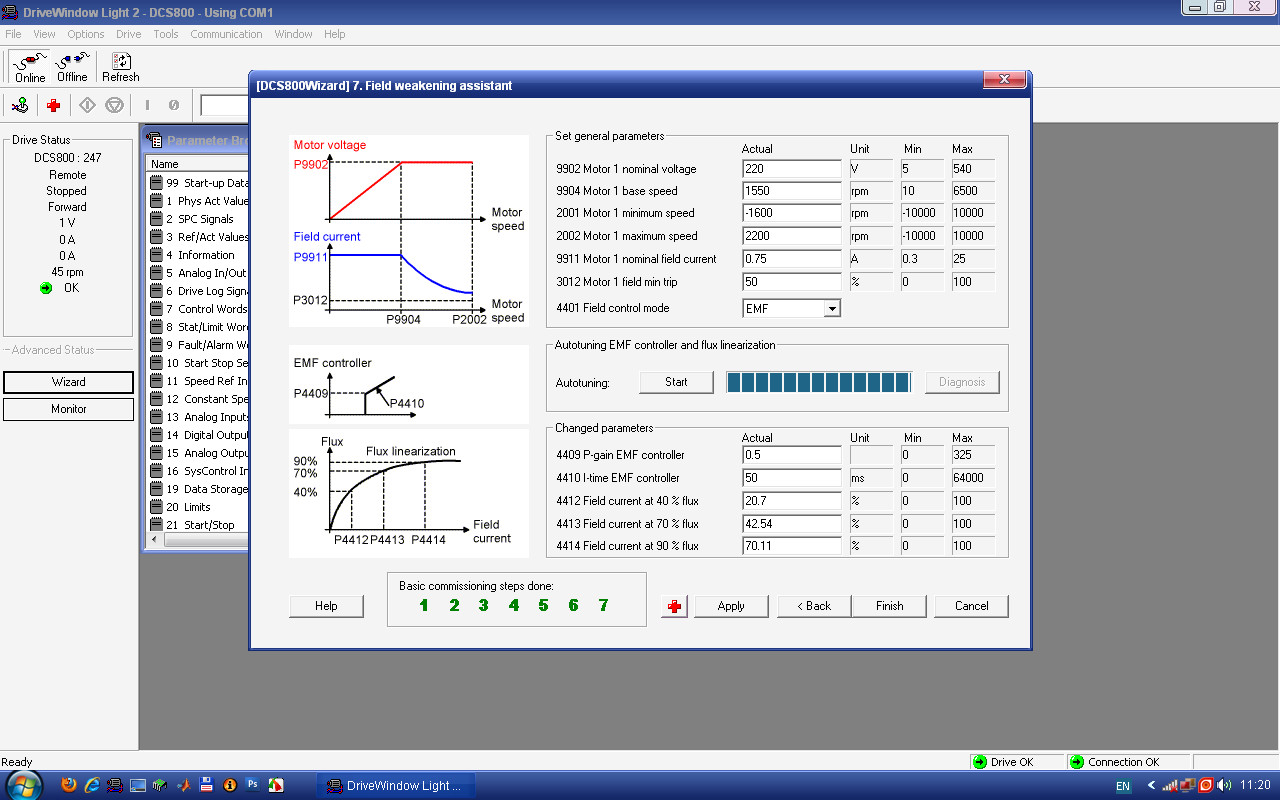The image size is (1280, 800).
Task: Click the Motor 1 base speed field
Action: point(792,191)
